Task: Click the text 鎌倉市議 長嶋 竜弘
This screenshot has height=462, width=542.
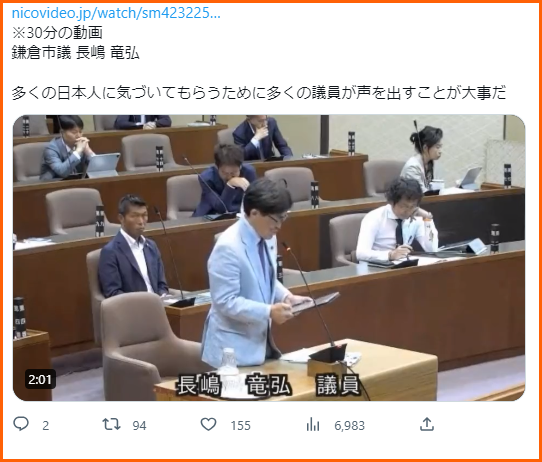Action: (x=75, y=53)
